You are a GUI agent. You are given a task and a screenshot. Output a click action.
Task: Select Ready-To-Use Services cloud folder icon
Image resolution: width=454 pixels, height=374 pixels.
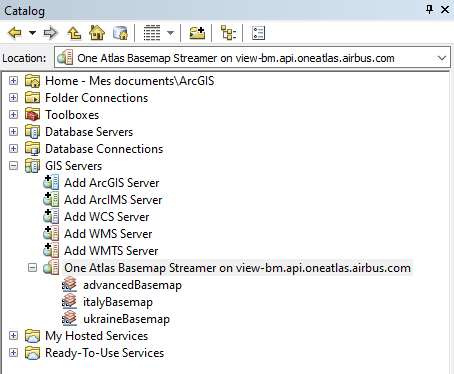point(33,353)
